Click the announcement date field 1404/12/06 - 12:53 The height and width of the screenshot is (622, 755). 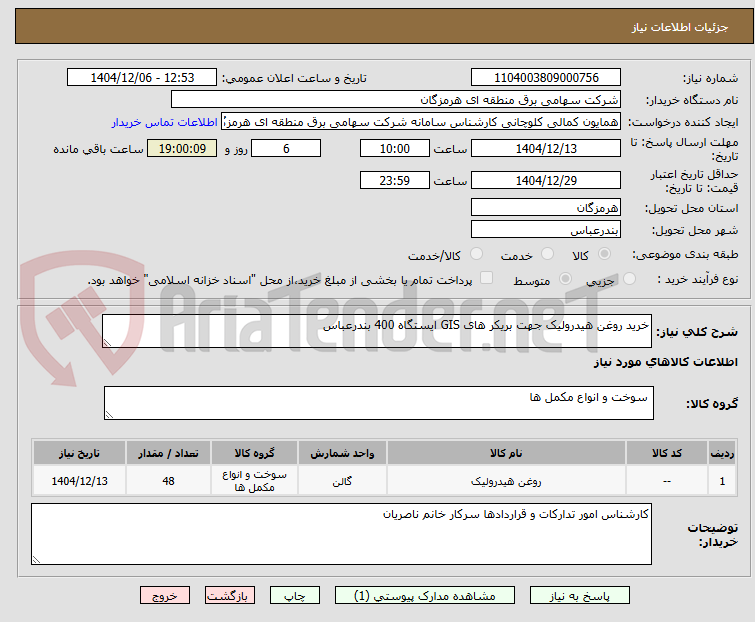(x=142, y=78)
